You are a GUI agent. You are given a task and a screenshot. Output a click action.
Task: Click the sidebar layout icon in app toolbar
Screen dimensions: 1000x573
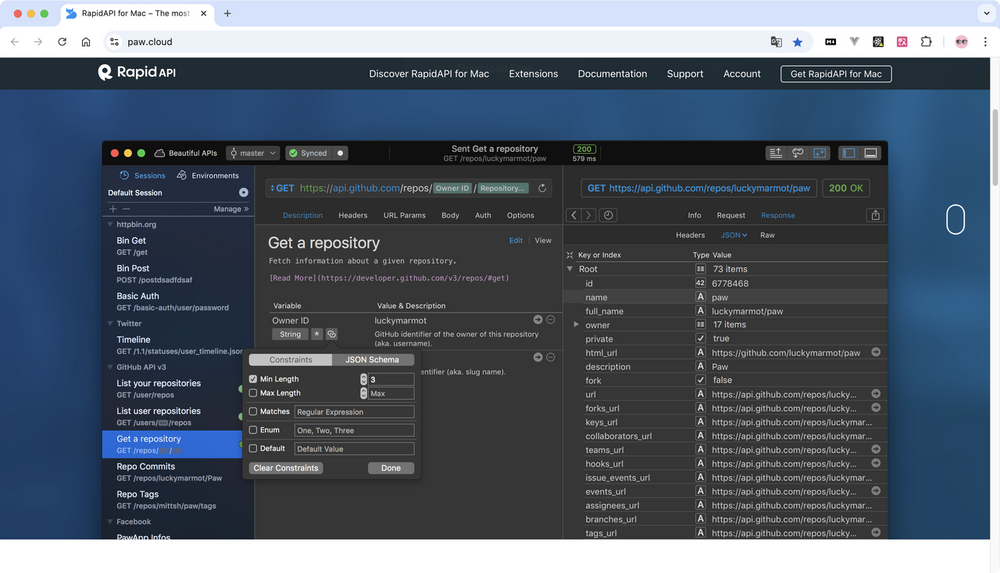point(849,153)
